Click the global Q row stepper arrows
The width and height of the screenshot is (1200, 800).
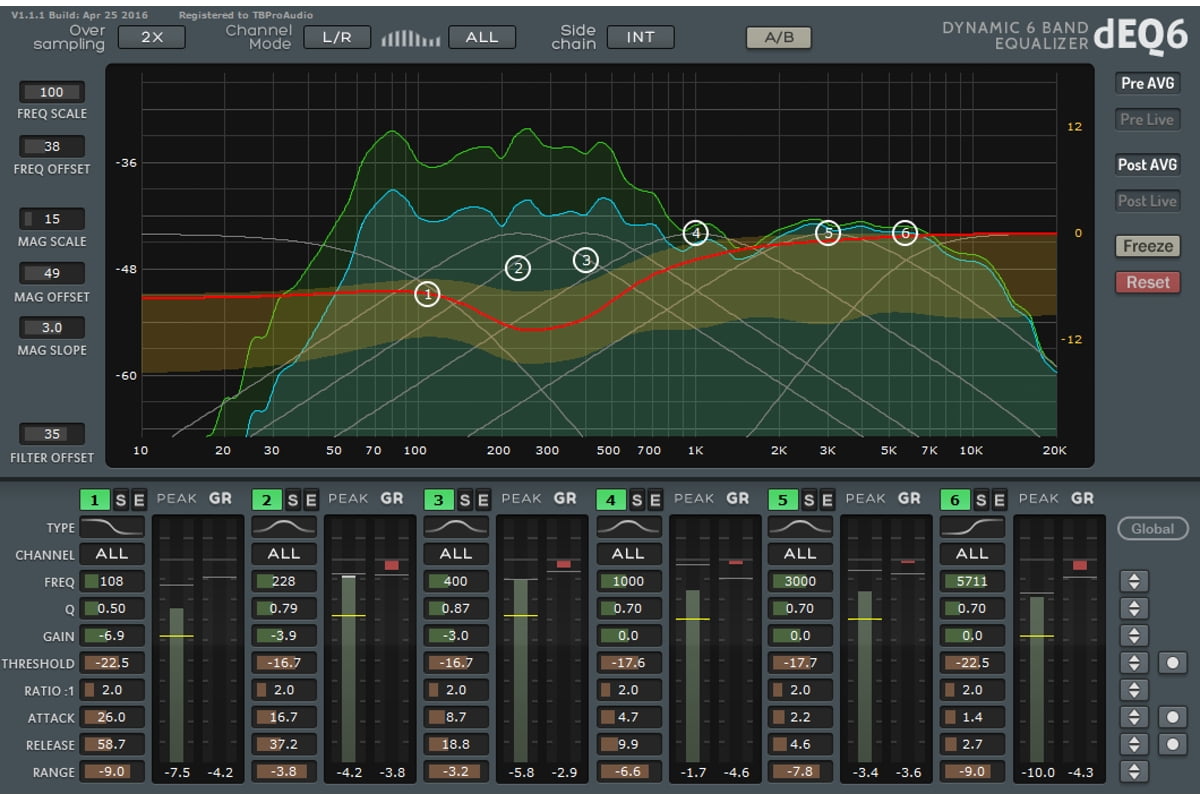pyautogui.click(x=1134, y=608)
